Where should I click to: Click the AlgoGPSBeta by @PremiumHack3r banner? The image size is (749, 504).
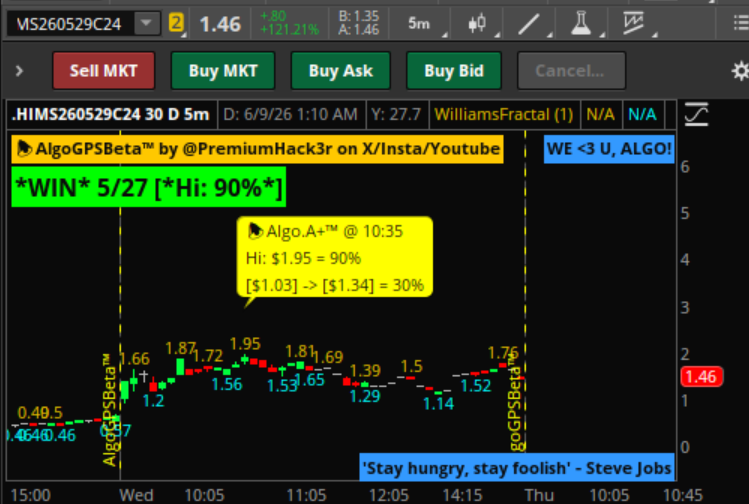coord(257,149)
